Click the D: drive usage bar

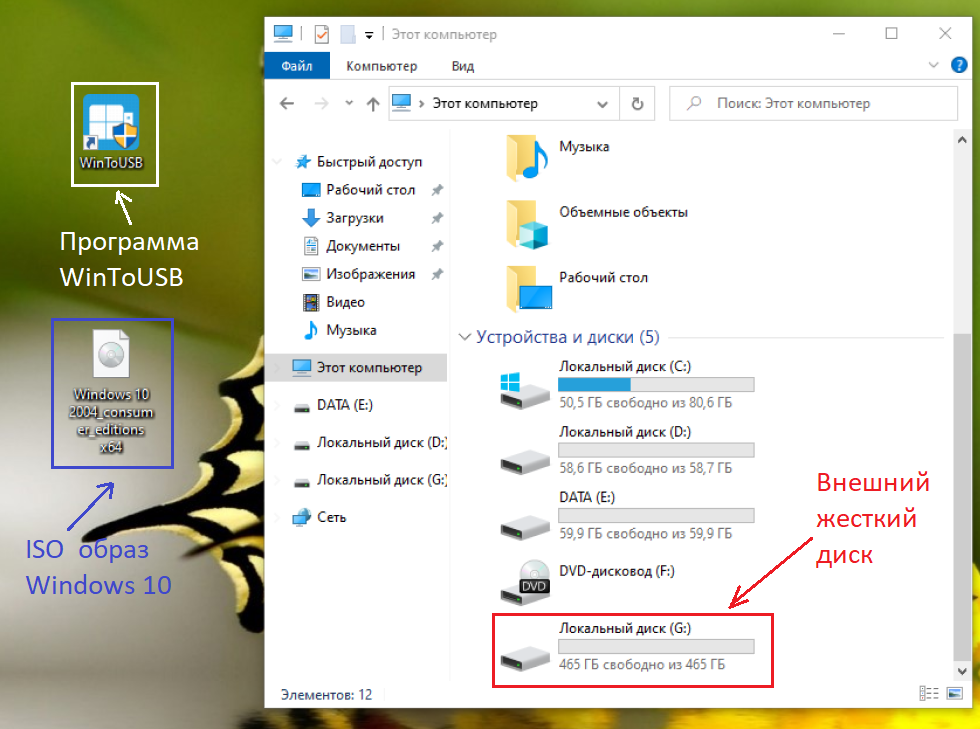(x=656, y=450)
